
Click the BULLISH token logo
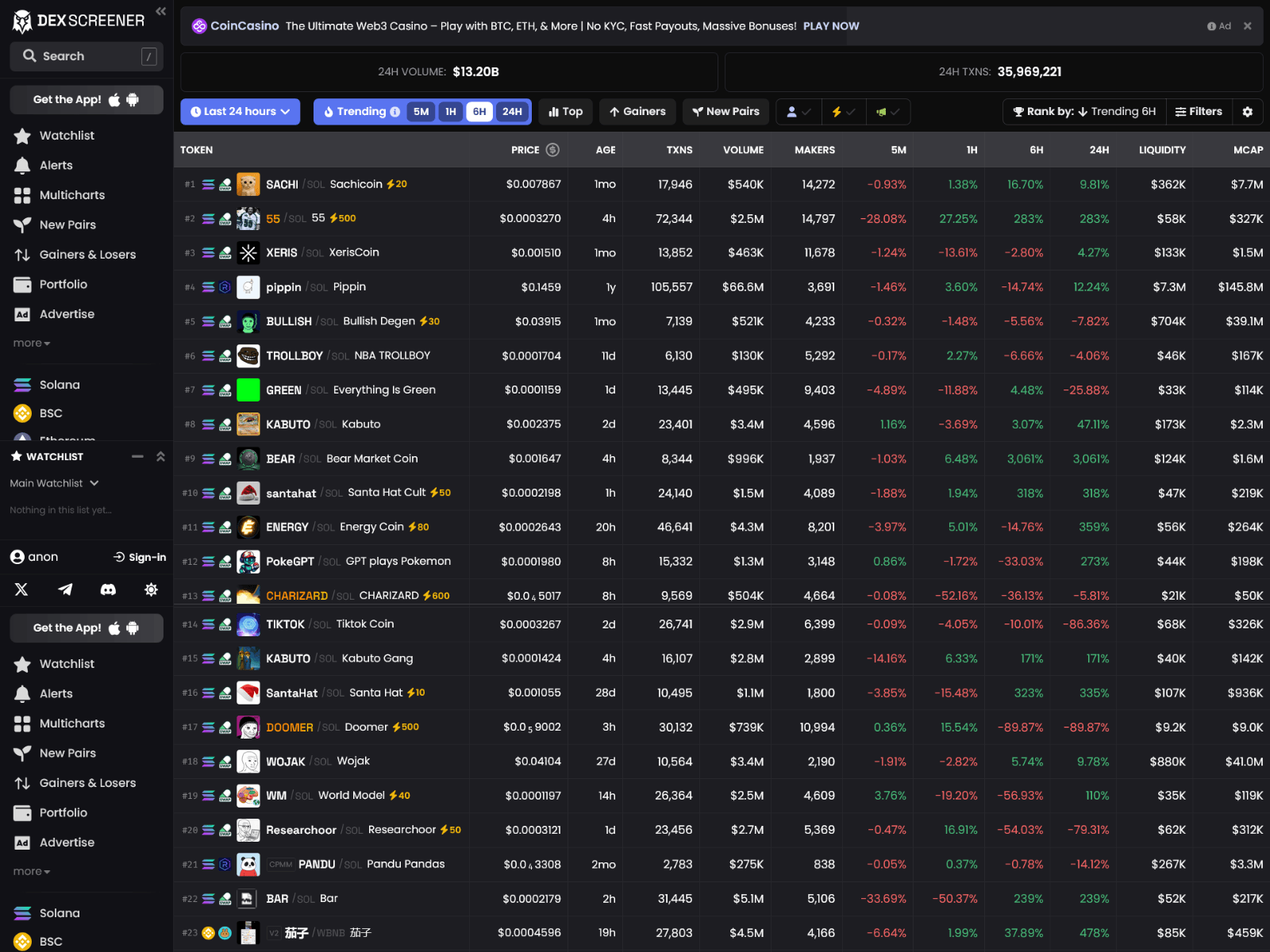point(248,321)
